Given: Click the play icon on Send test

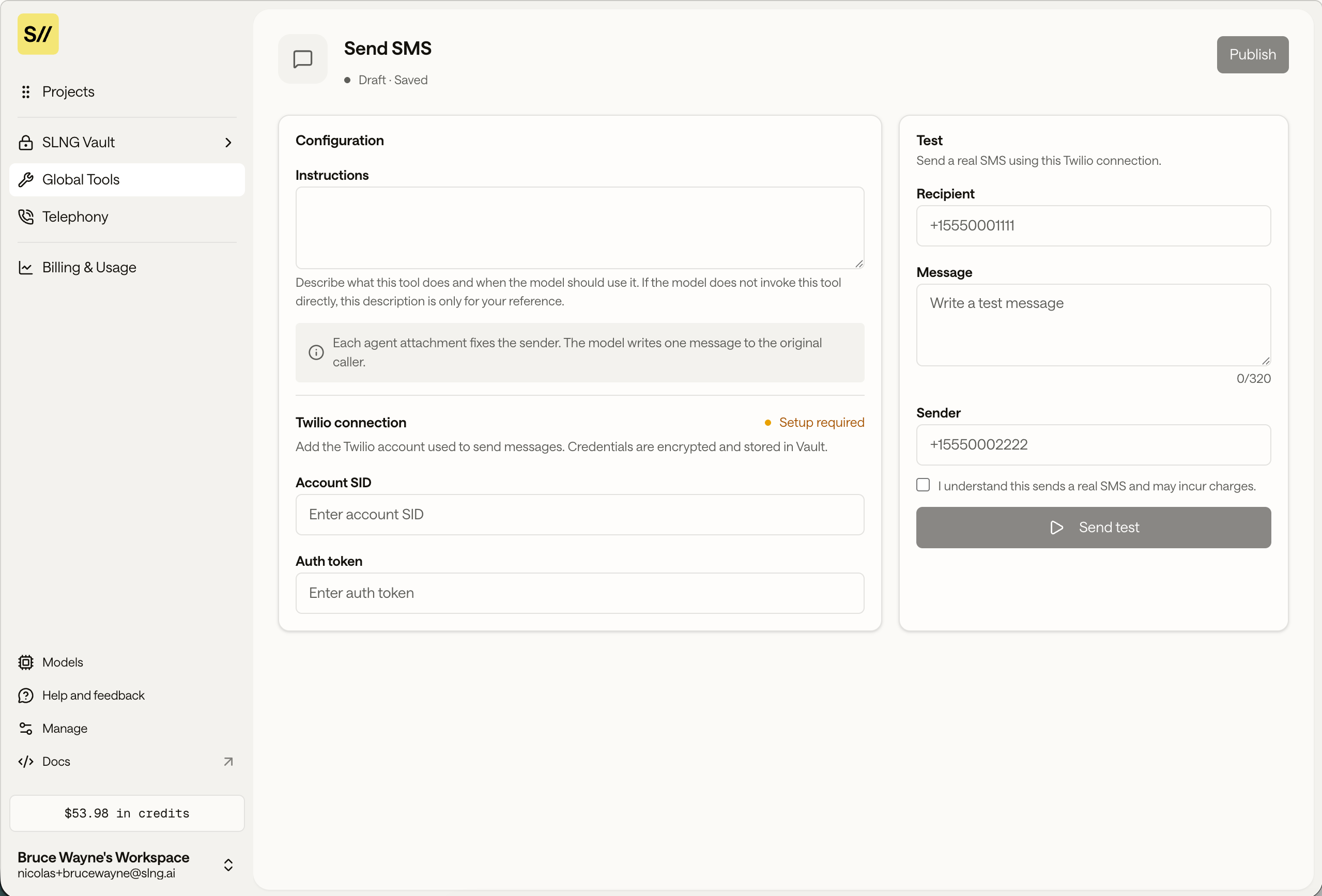Looking at the screenshot, I should (1056, 528).
